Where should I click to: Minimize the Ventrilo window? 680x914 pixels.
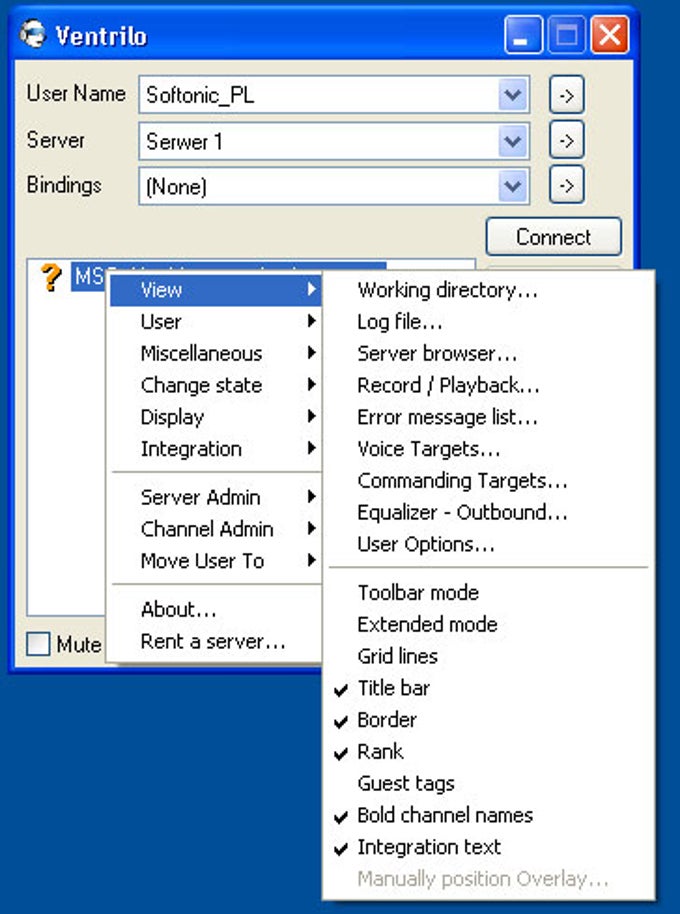coord(523,35)
